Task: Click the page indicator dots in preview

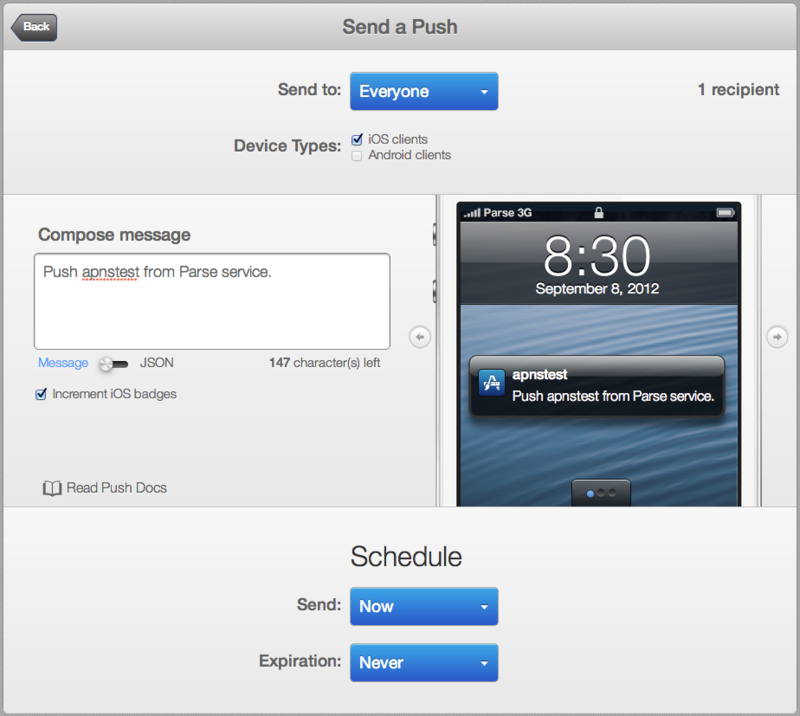Action: (x=601, y=493)
